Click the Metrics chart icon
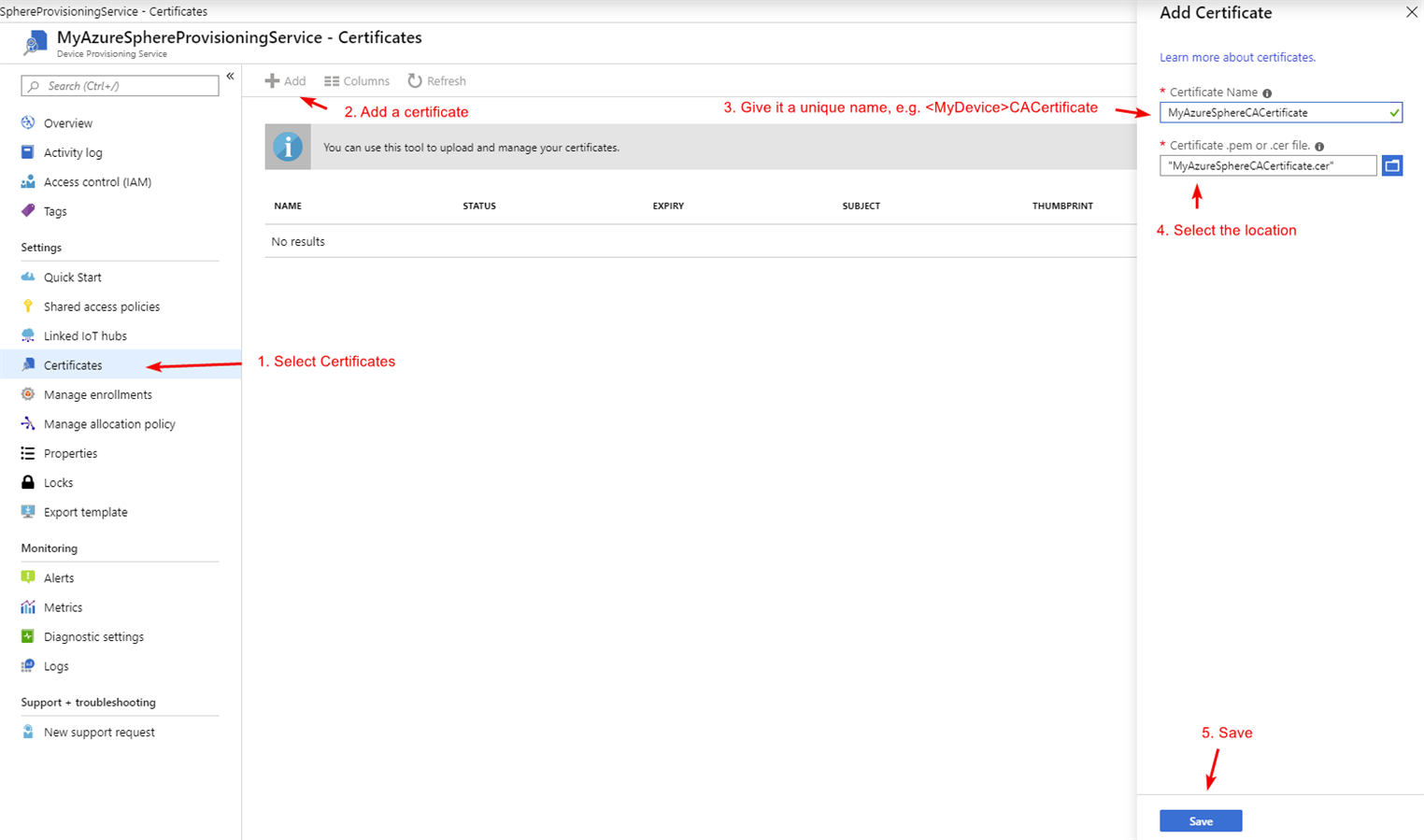1424x840 pixels. 28,607
